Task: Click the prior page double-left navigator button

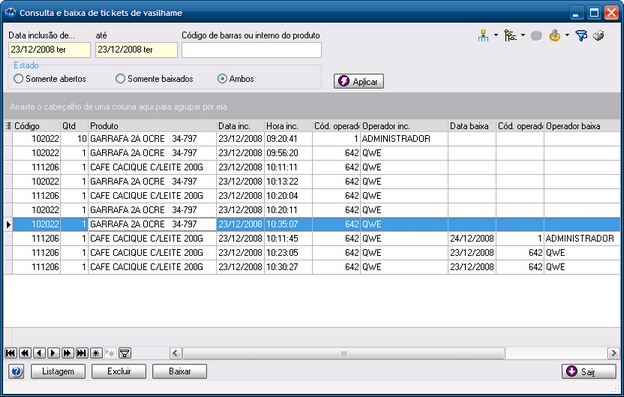Action: click(x=25, y=353)
